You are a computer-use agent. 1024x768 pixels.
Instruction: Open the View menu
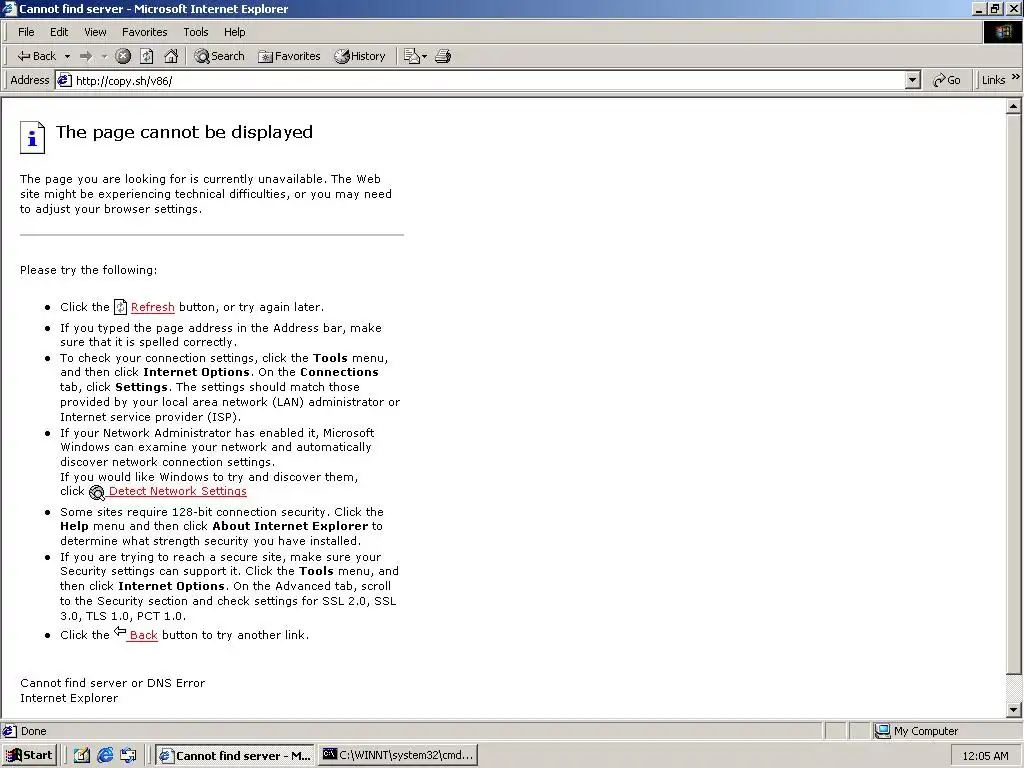point(95,32)
